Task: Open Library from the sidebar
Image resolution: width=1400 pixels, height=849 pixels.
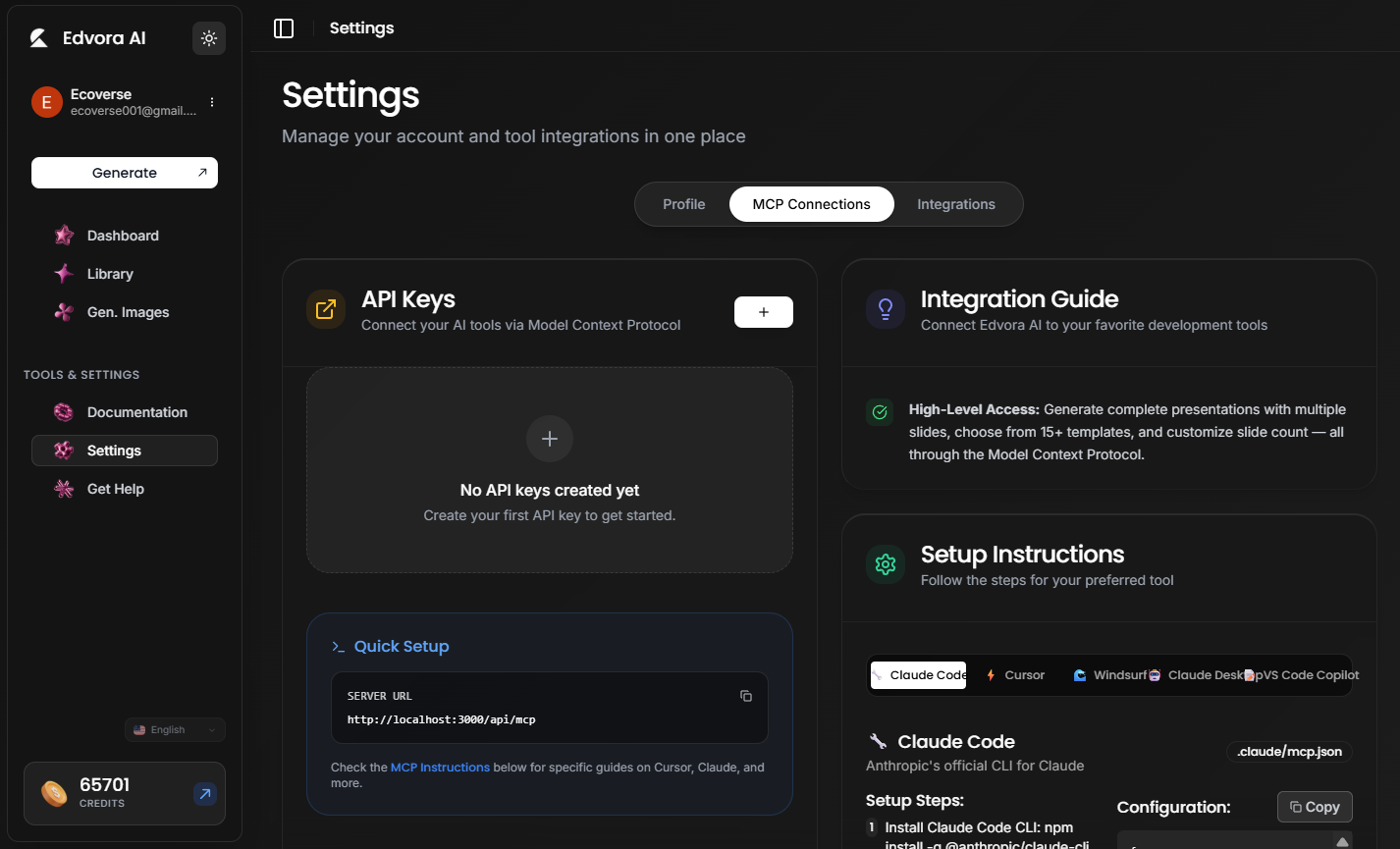Action: pyautogui.click(x=125, y=274)
